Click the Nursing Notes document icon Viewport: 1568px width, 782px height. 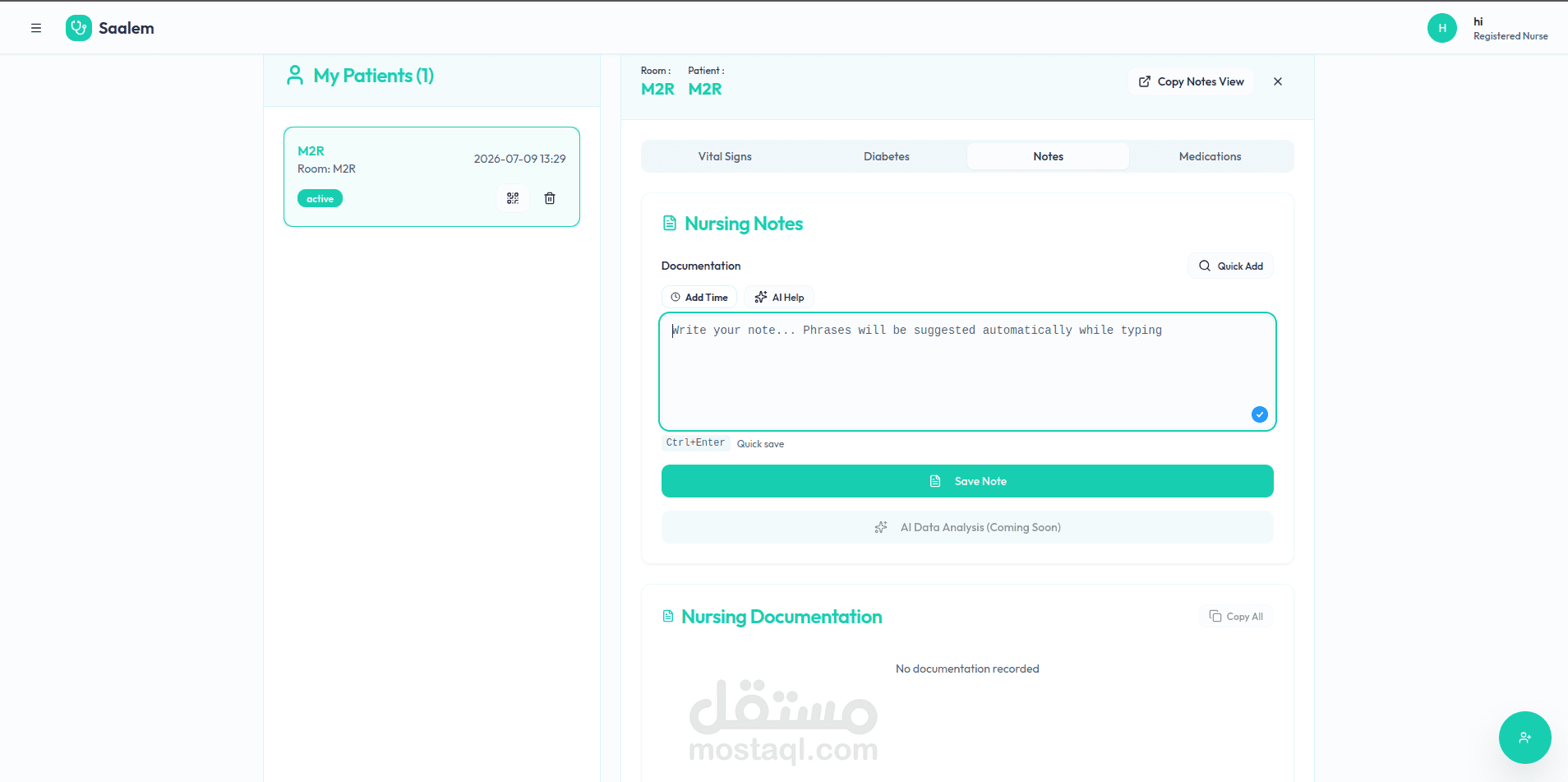click(x=670, y=224)
